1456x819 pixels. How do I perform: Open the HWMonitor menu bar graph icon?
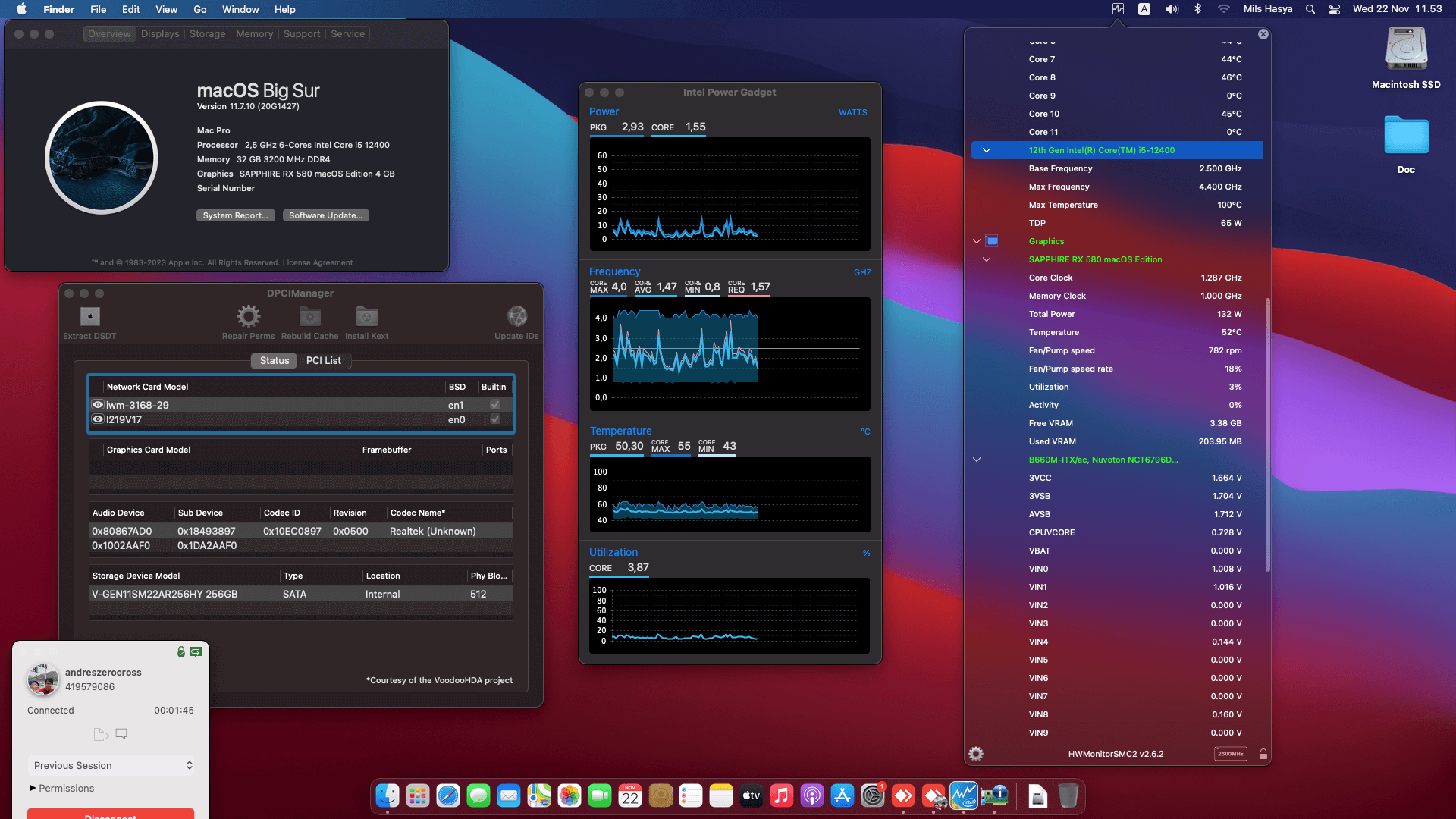coord(1118,9)
